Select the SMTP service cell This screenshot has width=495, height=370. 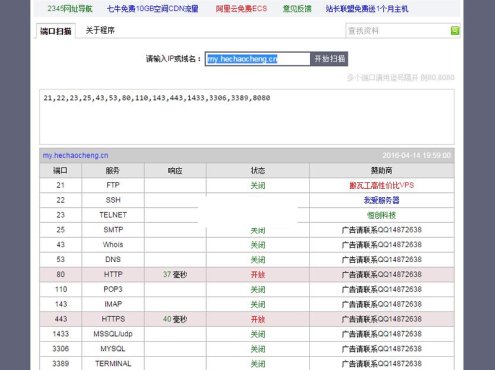(x=113, y=230)
